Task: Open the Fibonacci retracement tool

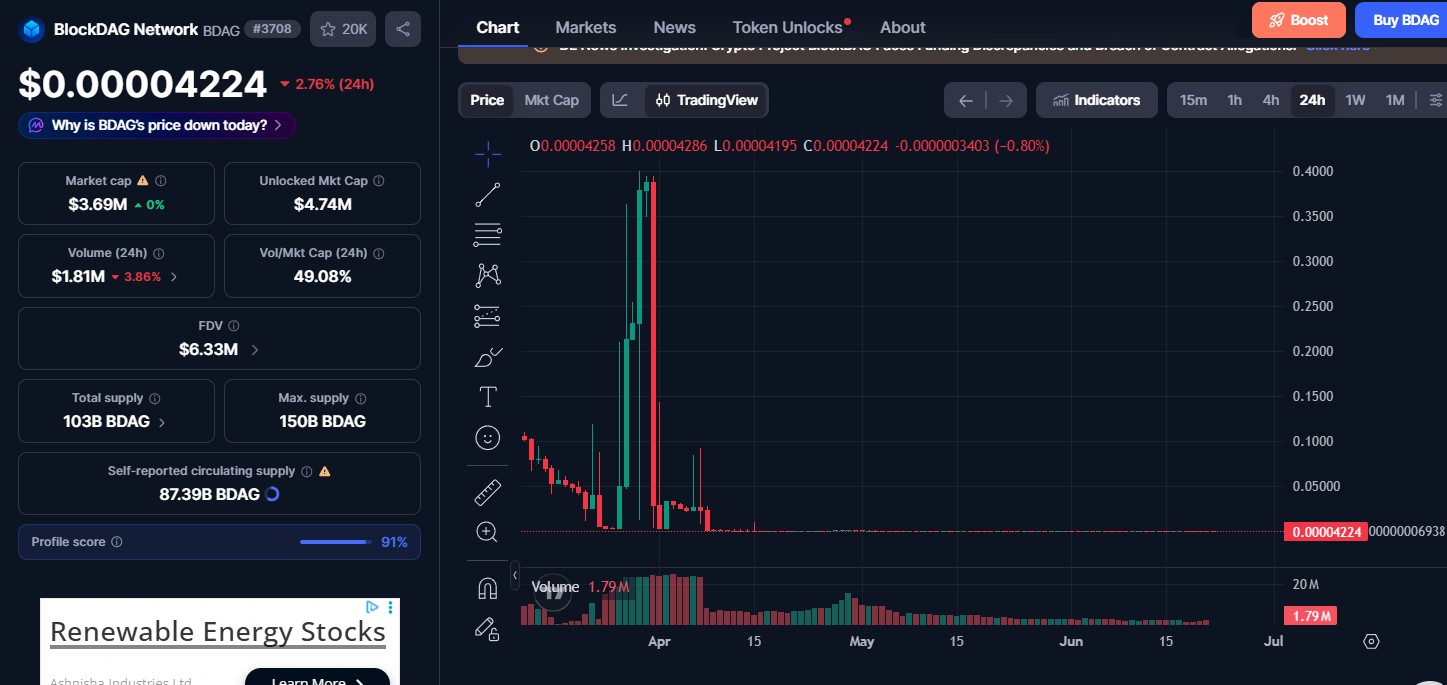Action: click(x=488, y=235)
